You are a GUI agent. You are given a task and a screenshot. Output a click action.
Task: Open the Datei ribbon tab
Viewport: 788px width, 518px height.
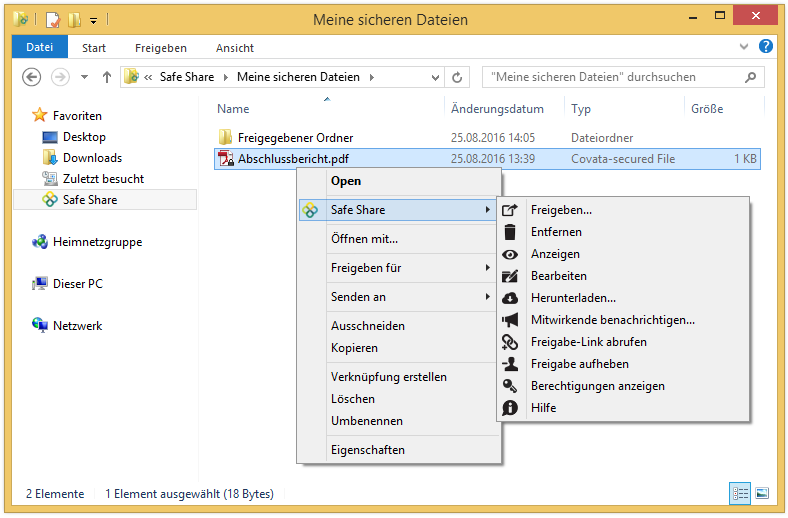point(40,47)
